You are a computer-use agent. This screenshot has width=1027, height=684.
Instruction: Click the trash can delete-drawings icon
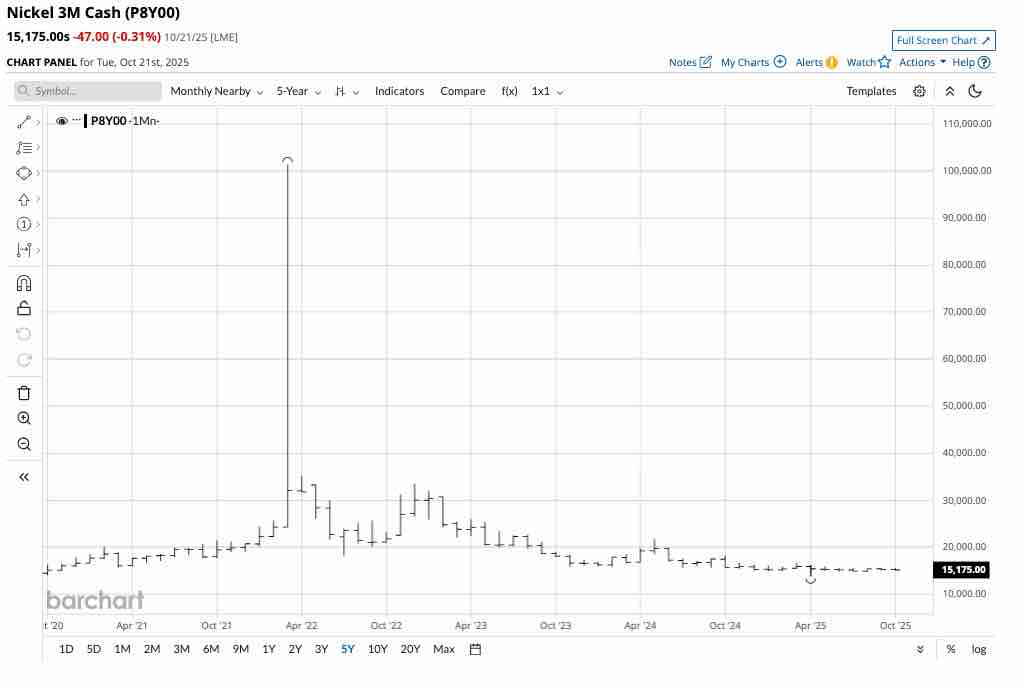24,393
